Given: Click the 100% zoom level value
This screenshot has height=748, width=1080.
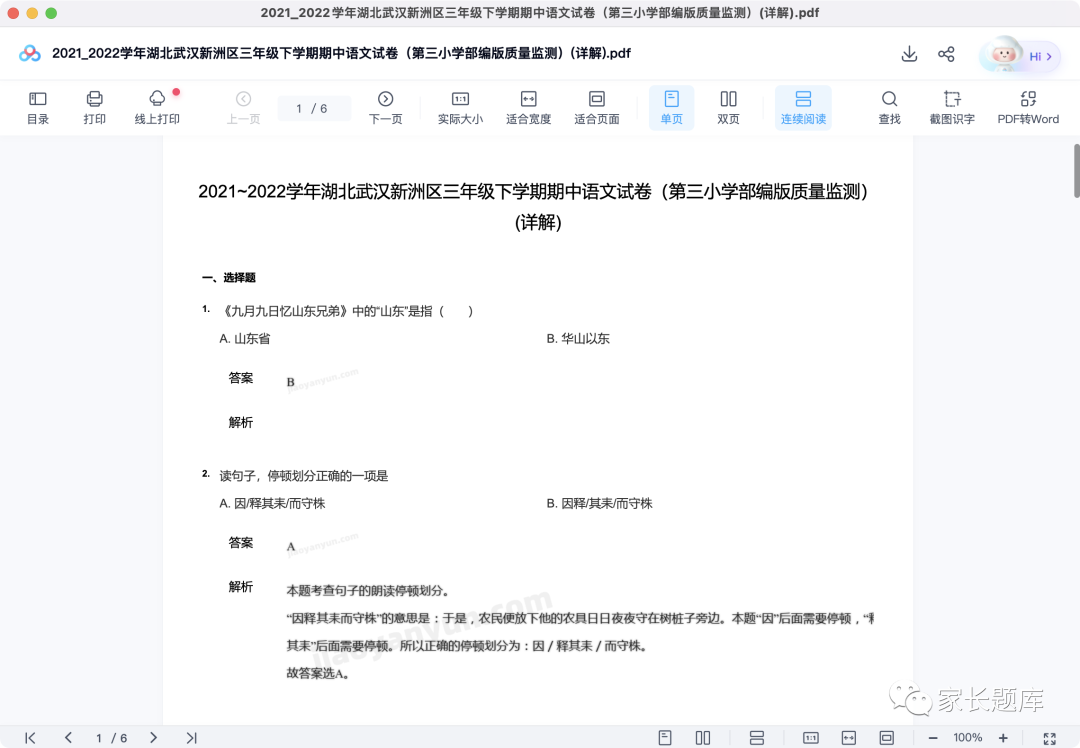Looking at the screenshot, I should click(x=968, y=738).
